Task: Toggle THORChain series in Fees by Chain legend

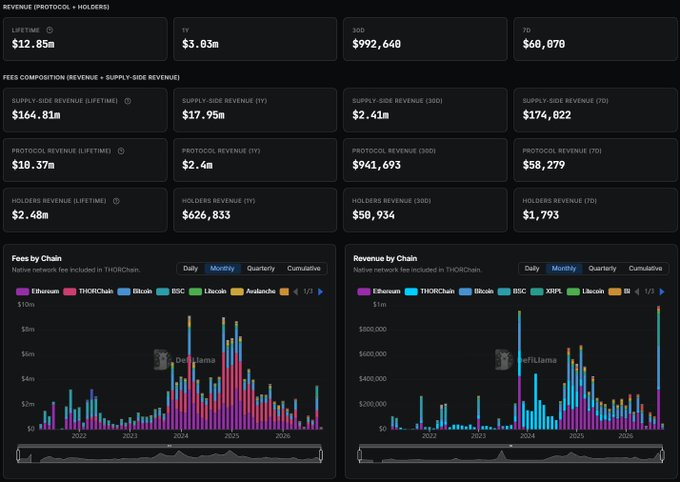Action: pos(88,291)
